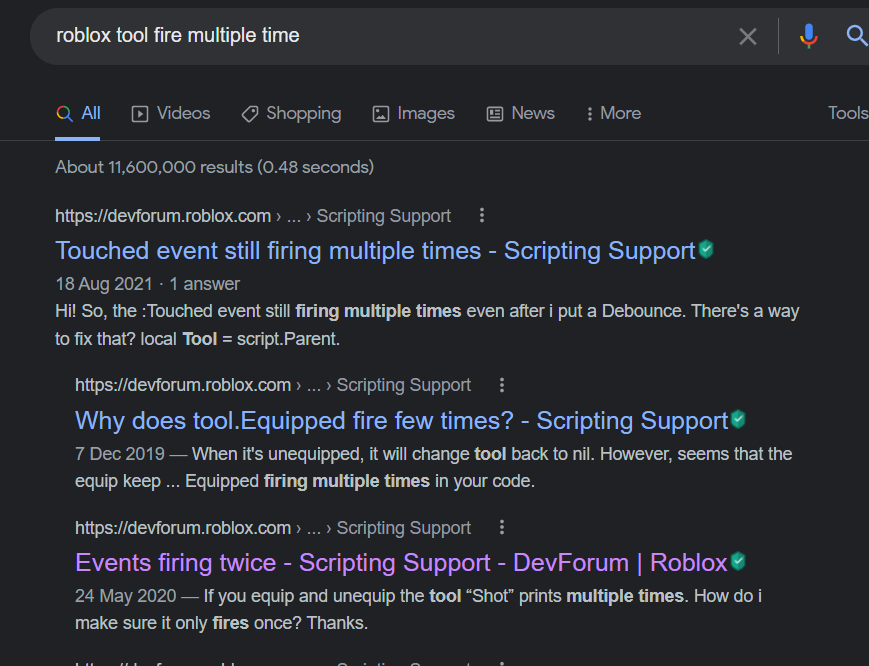Expand the More search categories menu
Screen dimensions: 869x666
(x=613, y=113)
